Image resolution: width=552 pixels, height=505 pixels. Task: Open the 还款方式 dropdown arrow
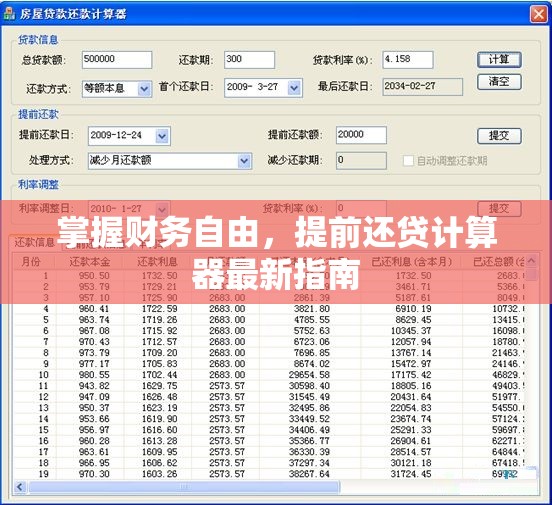click(x=144, y=89)
